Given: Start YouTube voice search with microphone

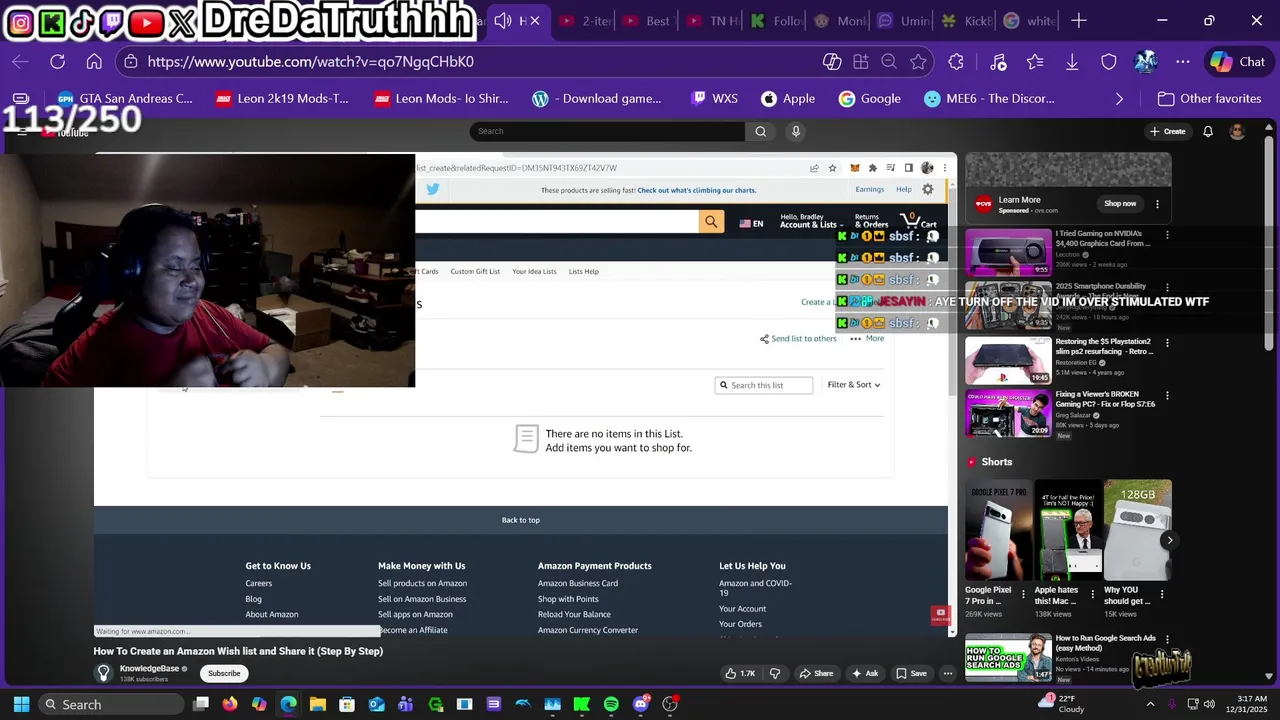Looking at the screenshot, I should pos(796,131).
